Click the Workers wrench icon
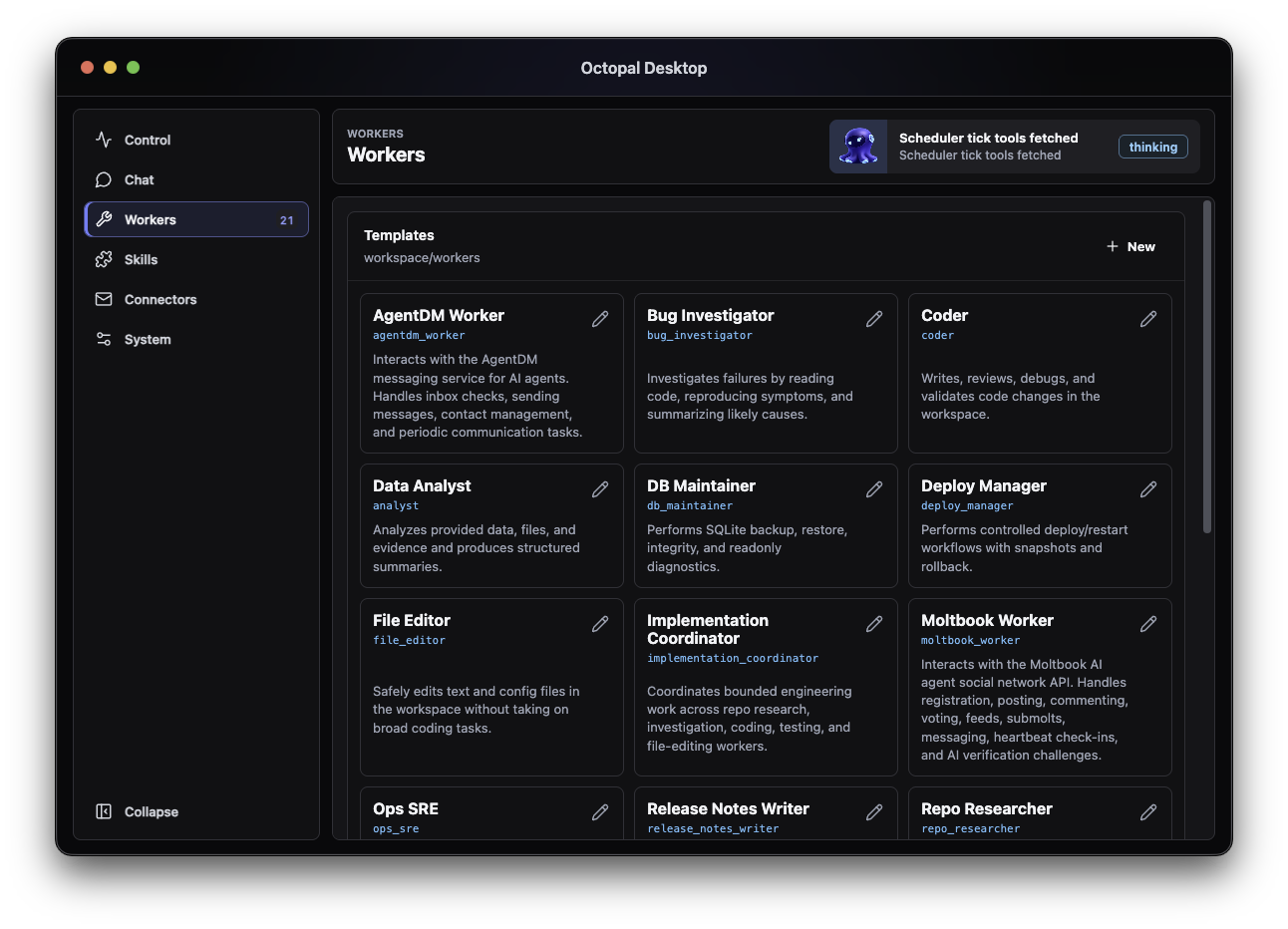Image resolution: width=1288 pixels, height=929 pixels. pos(104,219)
